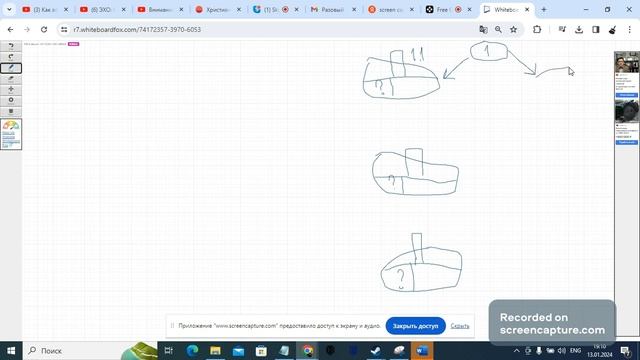
Task: Select the Eraser tool
Action: click(11, 79)
